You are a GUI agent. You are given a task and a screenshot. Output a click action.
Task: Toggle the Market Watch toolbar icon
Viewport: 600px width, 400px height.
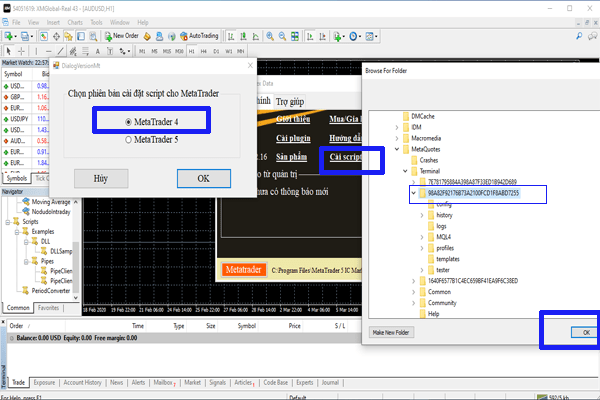44,36
